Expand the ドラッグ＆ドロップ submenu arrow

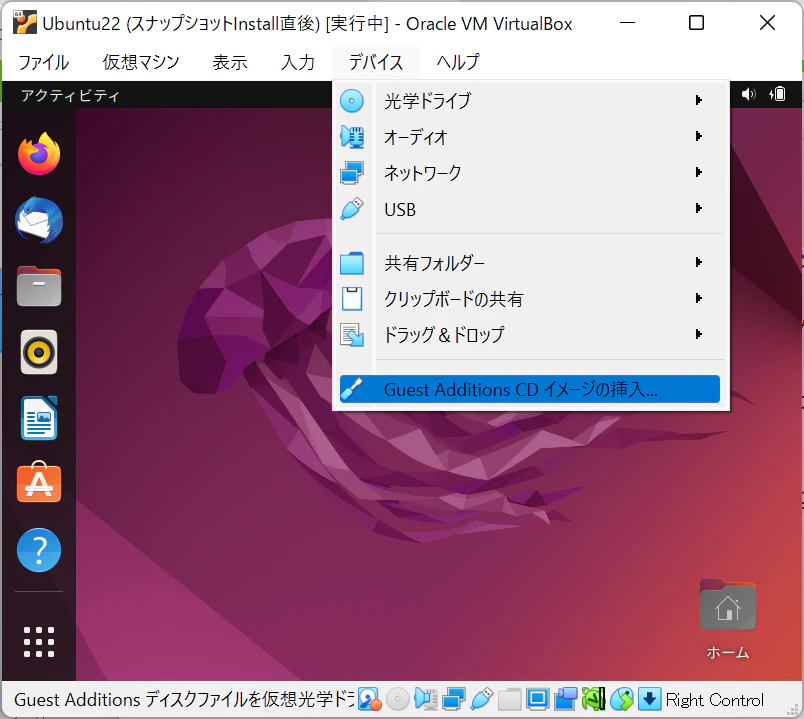pyautogui.click(x=698, y=334)
